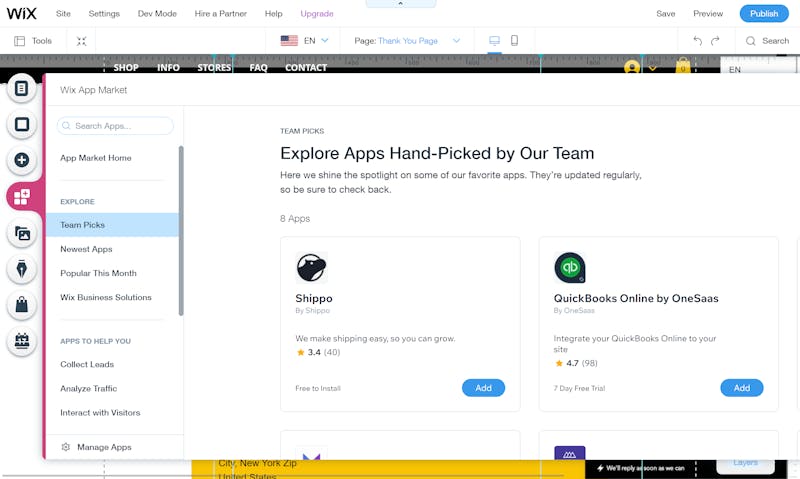The width and height of the screenshot is (800, 479).
Task: Click the CONTACT site menu item
Action: tap(306, 67)
